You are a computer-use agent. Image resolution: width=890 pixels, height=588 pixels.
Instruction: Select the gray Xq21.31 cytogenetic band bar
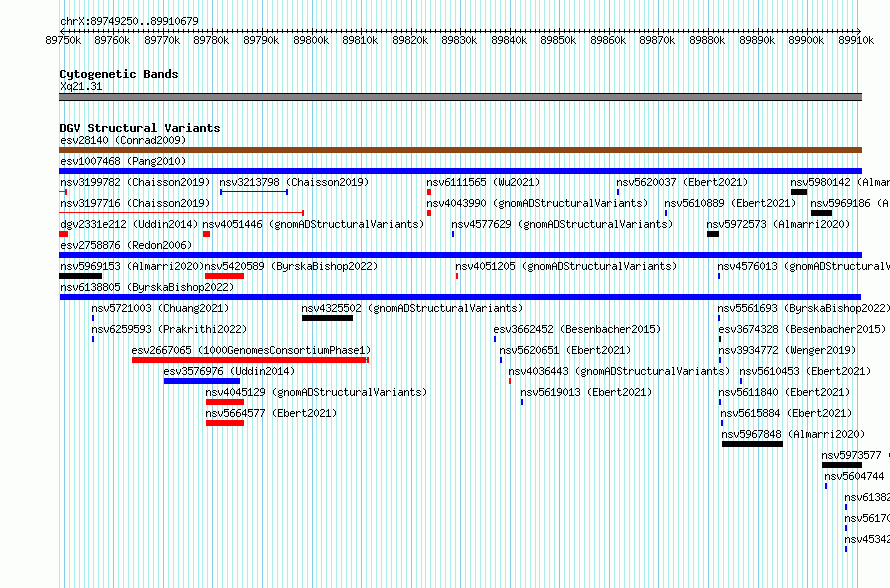tap(460, 97)
